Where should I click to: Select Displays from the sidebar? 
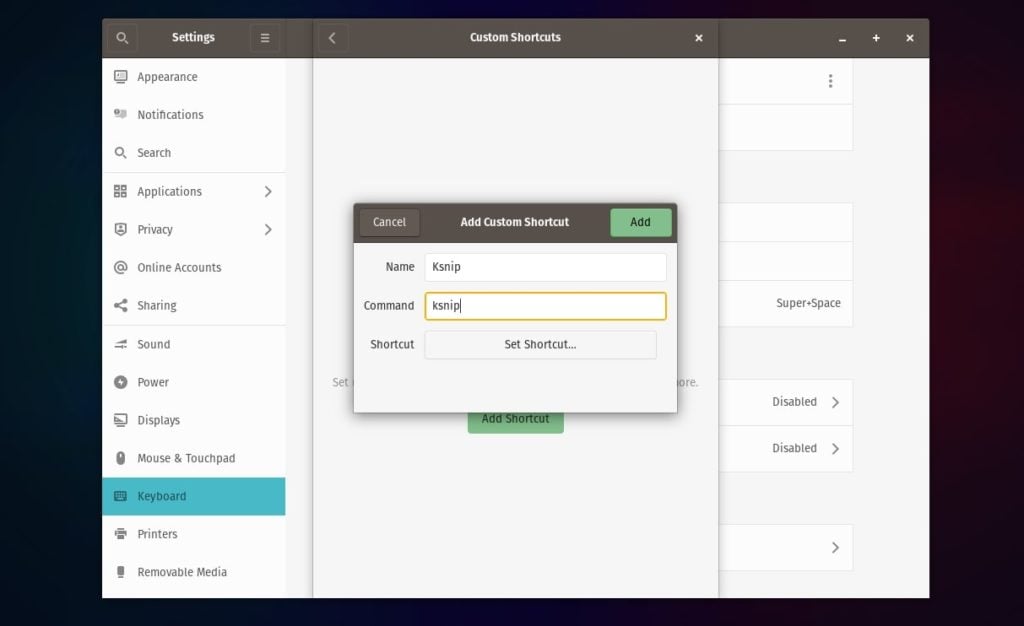[x=158, y=420]
